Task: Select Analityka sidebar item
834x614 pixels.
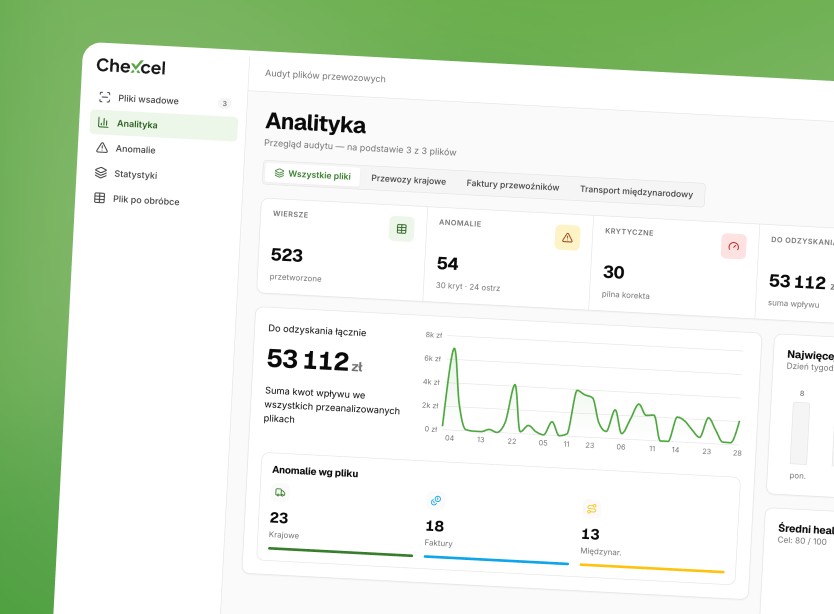Action: point(164,125)
